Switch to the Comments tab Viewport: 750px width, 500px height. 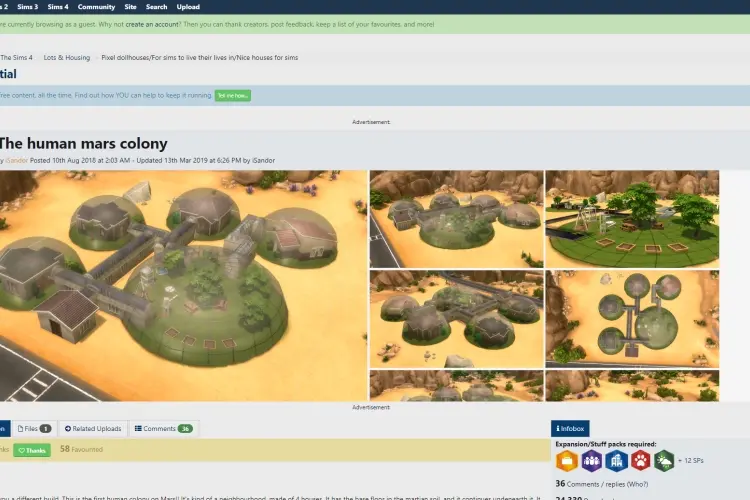[164, 429]
